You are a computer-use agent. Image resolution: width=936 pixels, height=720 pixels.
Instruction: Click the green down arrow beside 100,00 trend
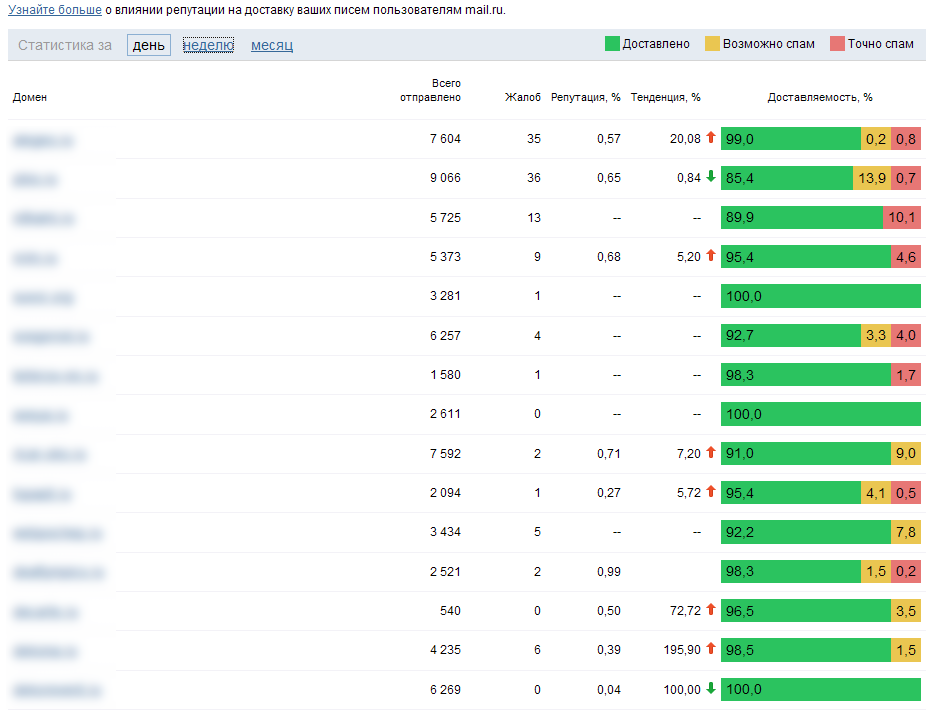(711, 688)
